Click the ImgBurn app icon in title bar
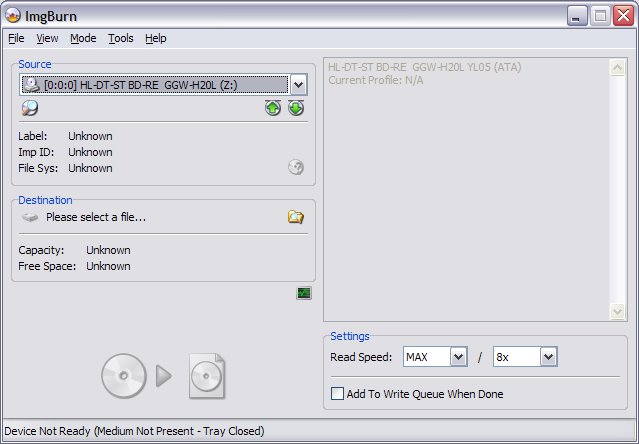 [13, 15]
